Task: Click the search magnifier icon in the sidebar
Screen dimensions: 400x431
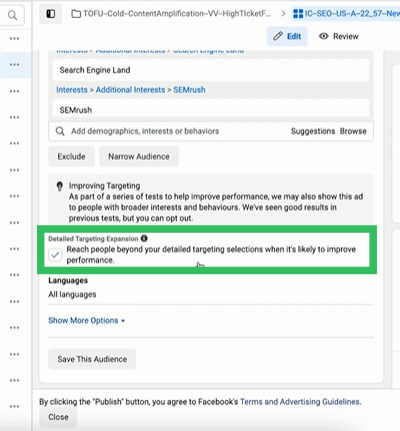Action: (x=12, y=15)
